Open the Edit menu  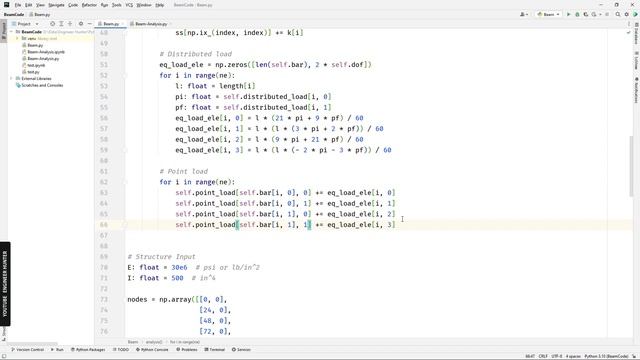click(29, 5)
